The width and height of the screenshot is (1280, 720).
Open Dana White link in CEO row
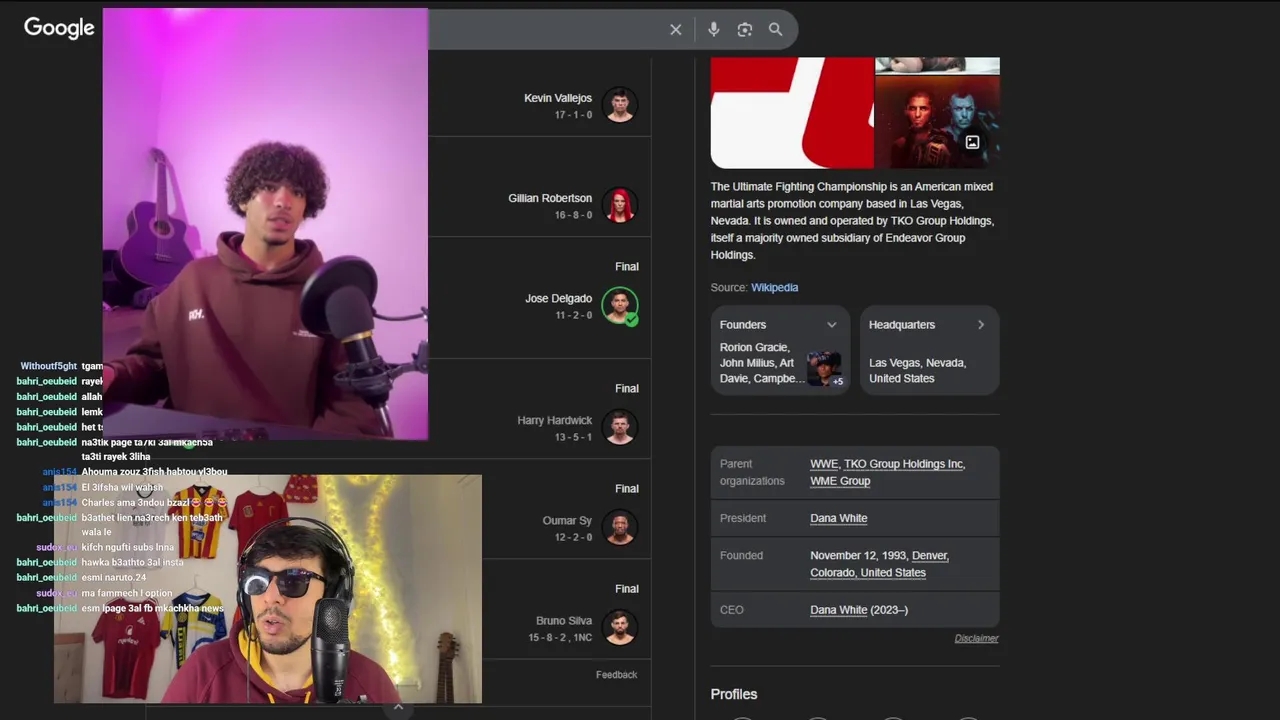tap(838, 610)
